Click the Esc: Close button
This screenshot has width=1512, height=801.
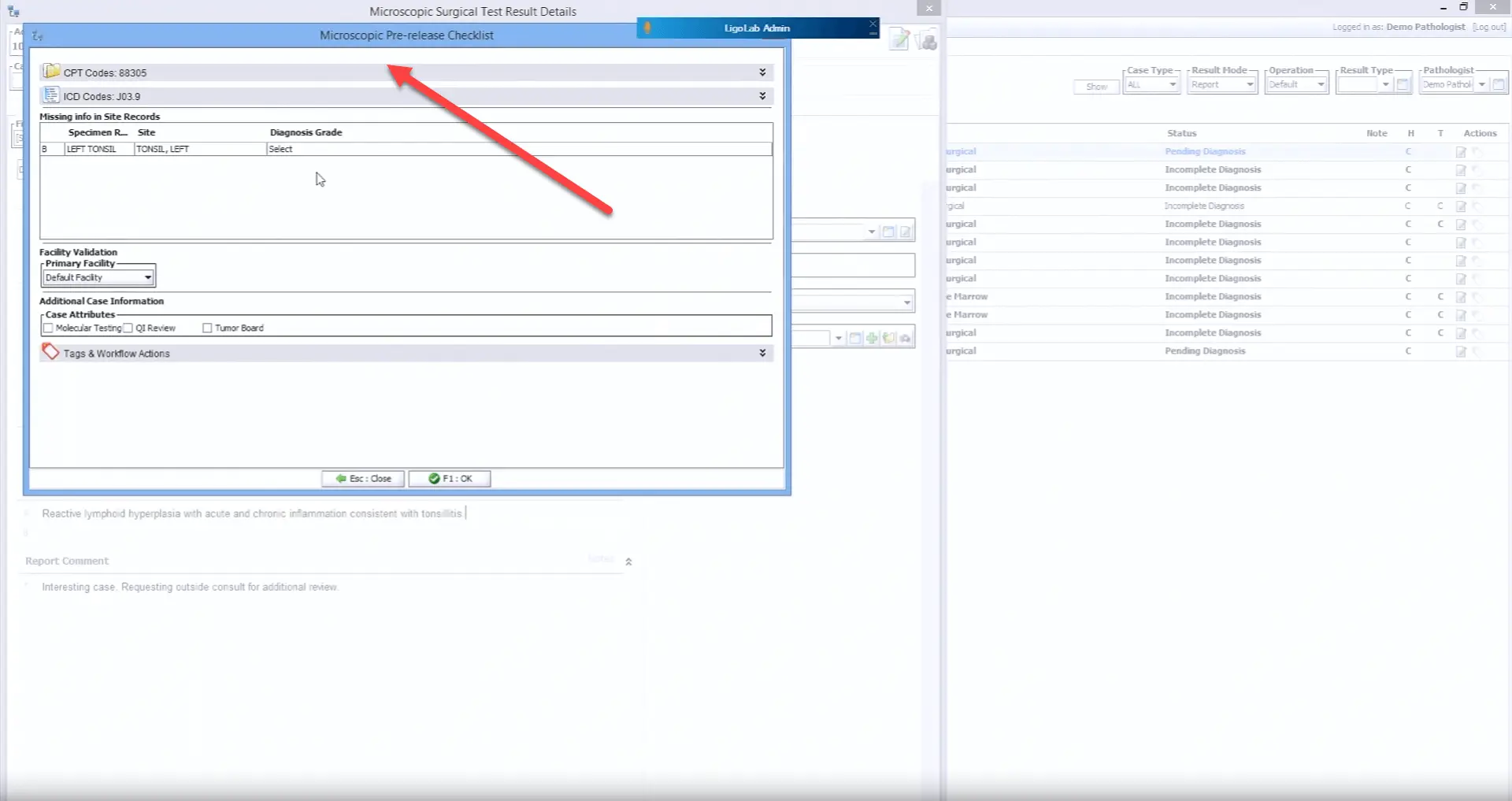point(361,478)
